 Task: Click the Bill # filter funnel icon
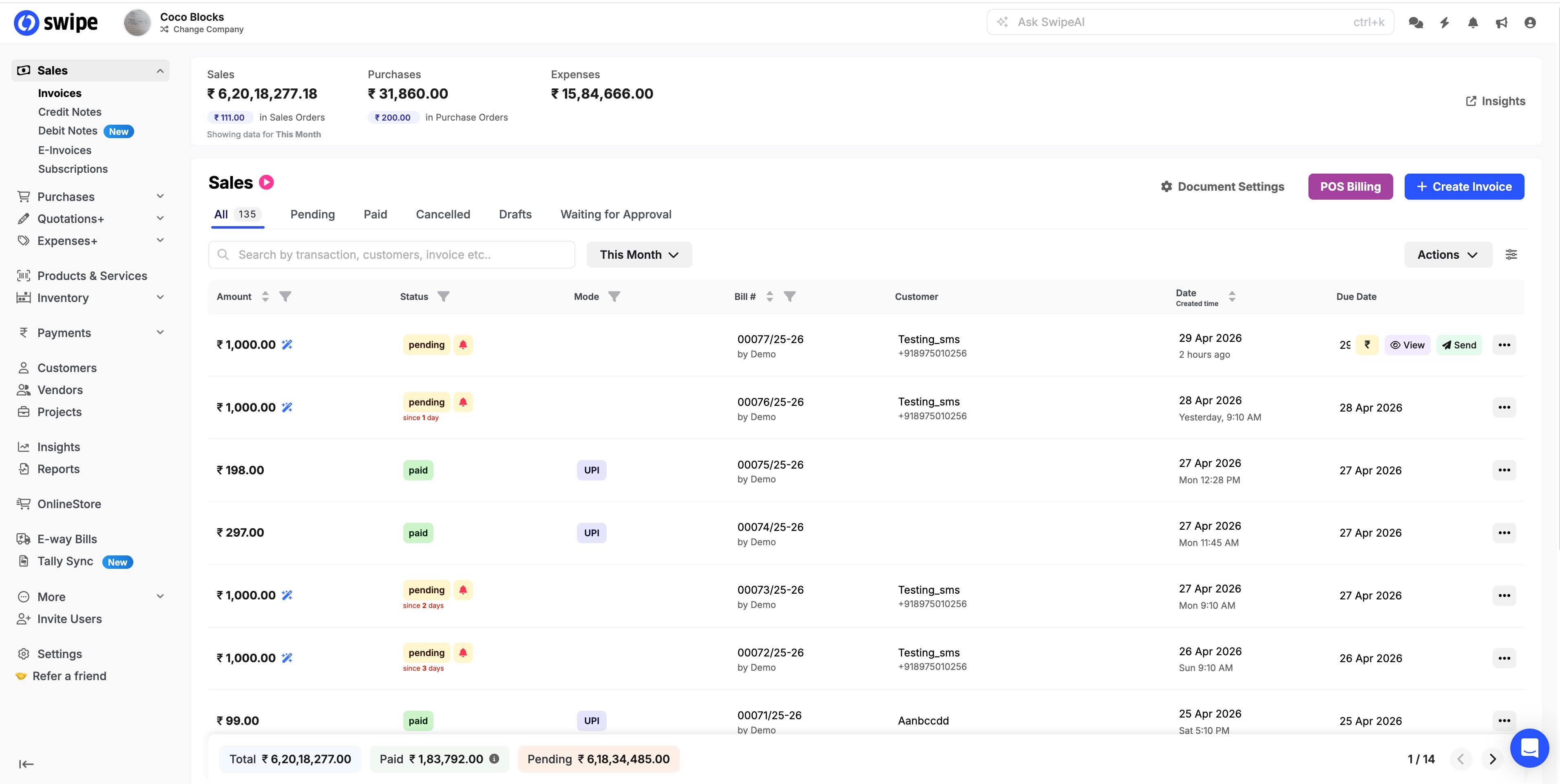tap(790, 296)
